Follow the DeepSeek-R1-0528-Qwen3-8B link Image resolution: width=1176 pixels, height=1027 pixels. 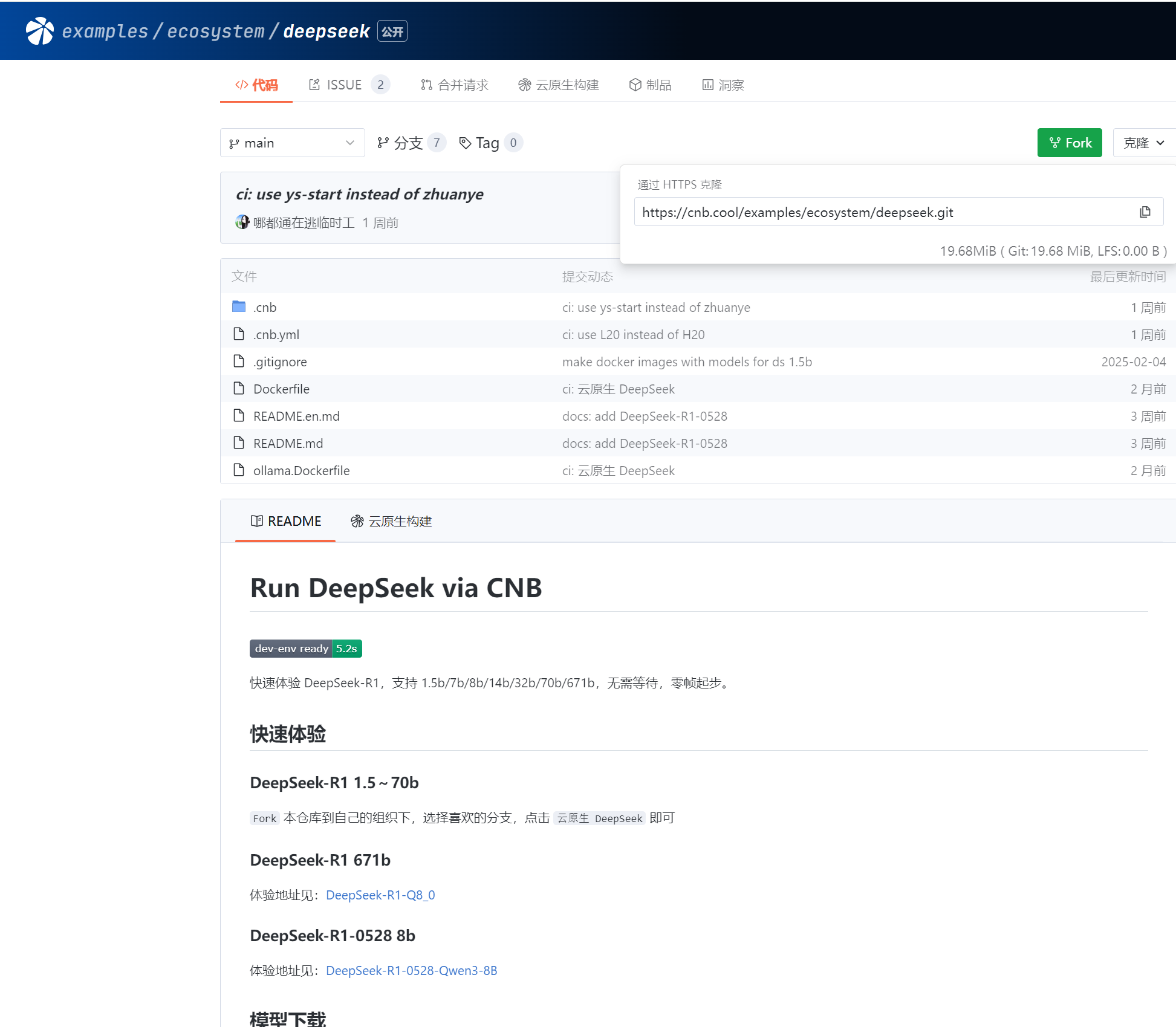[x=411, y=970]
